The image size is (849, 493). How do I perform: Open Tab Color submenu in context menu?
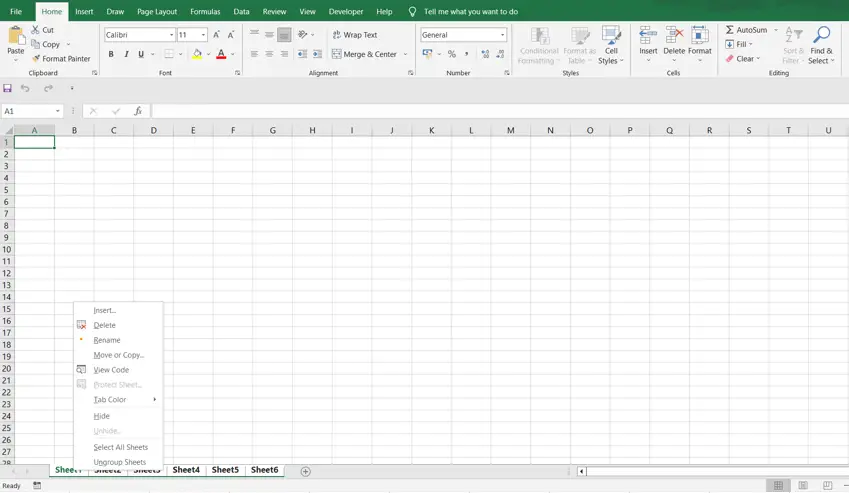point(118,399)
